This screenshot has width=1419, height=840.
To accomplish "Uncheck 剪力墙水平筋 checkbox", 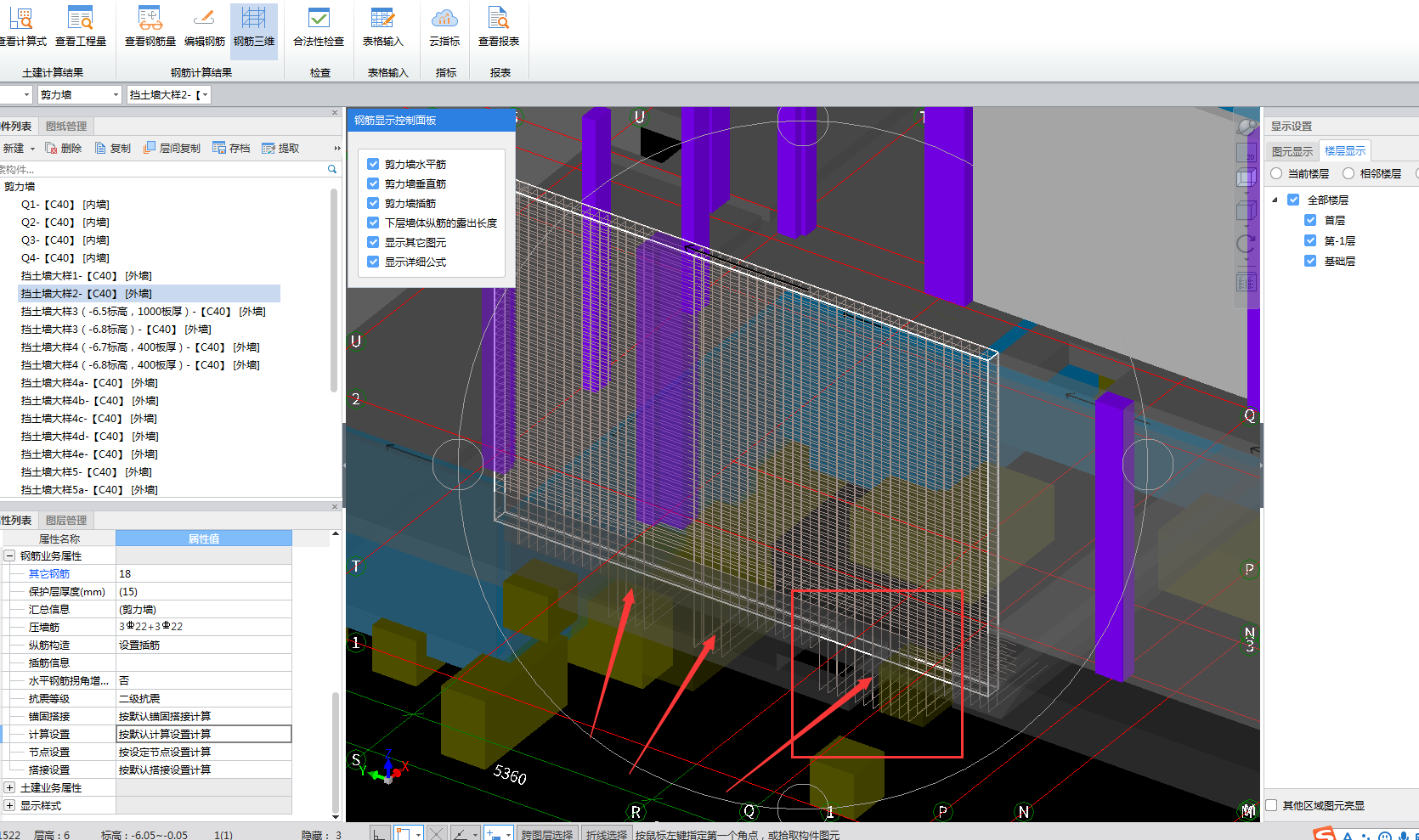I will tap(373, 164).
